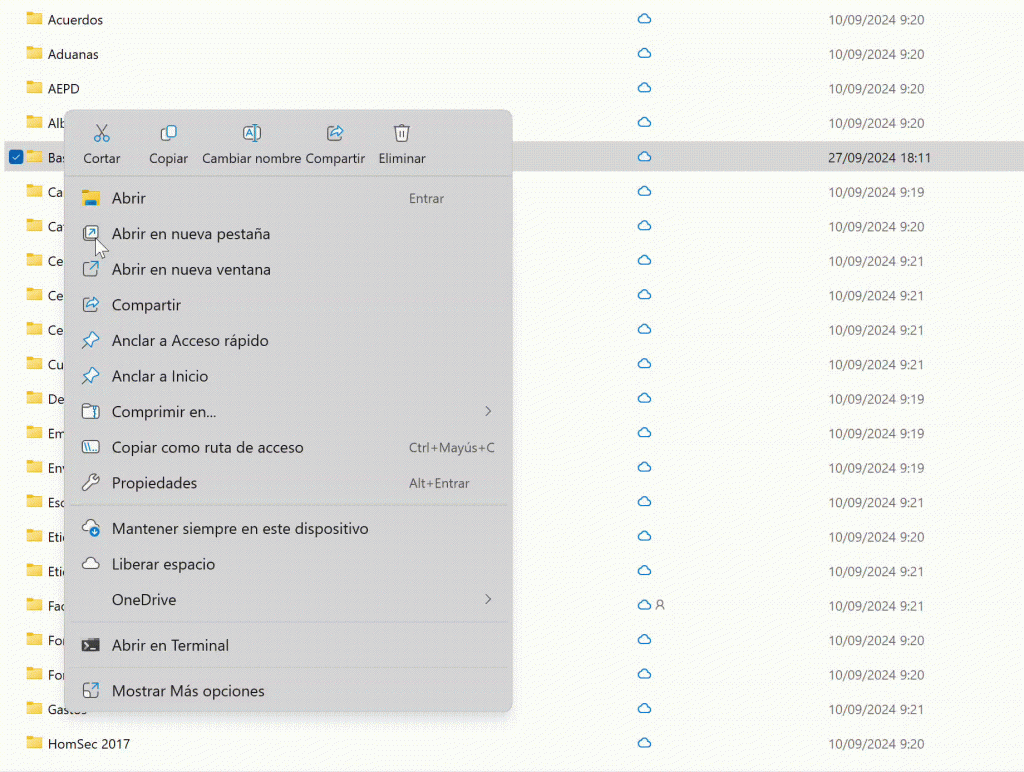Click the Acuerdos folder icon
The image size is (1024, 772).
pyautogui.click(x=33, y=19)
